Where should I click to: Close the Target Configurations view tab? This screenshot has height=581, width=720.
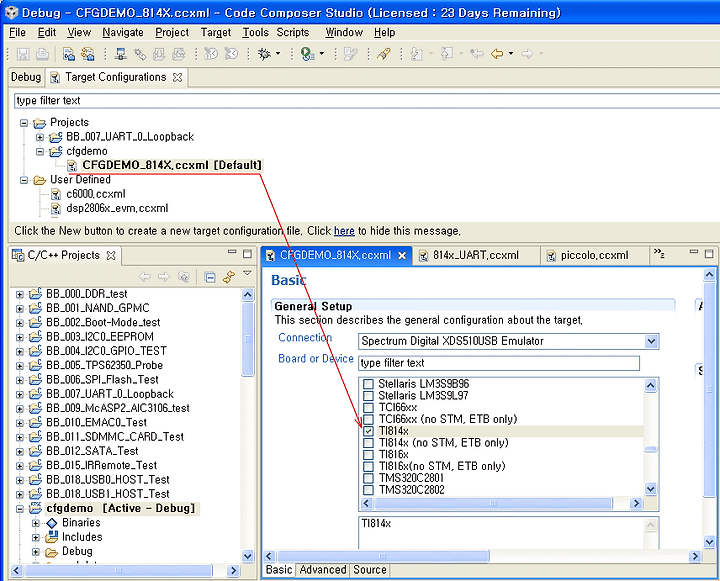(177, 77)
